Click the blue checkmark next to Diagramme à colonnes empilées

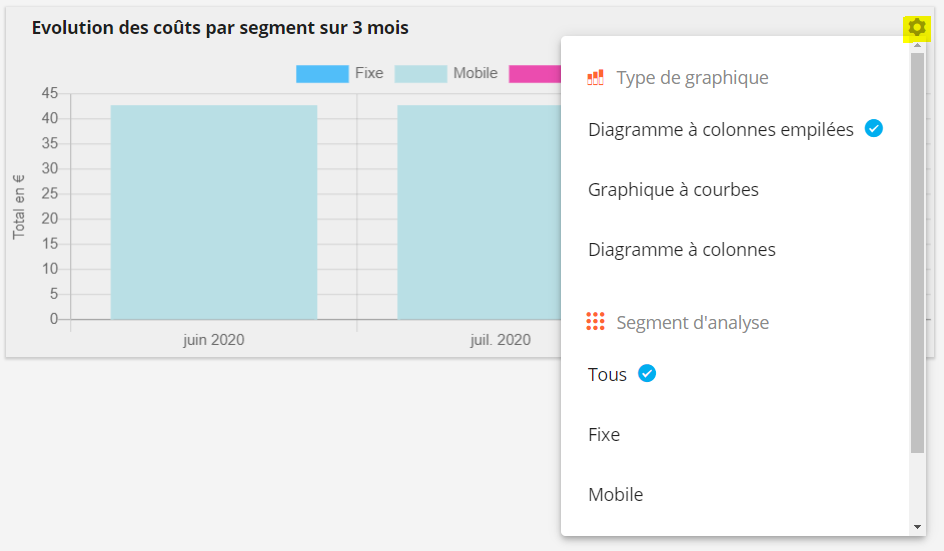click(874, 128)
